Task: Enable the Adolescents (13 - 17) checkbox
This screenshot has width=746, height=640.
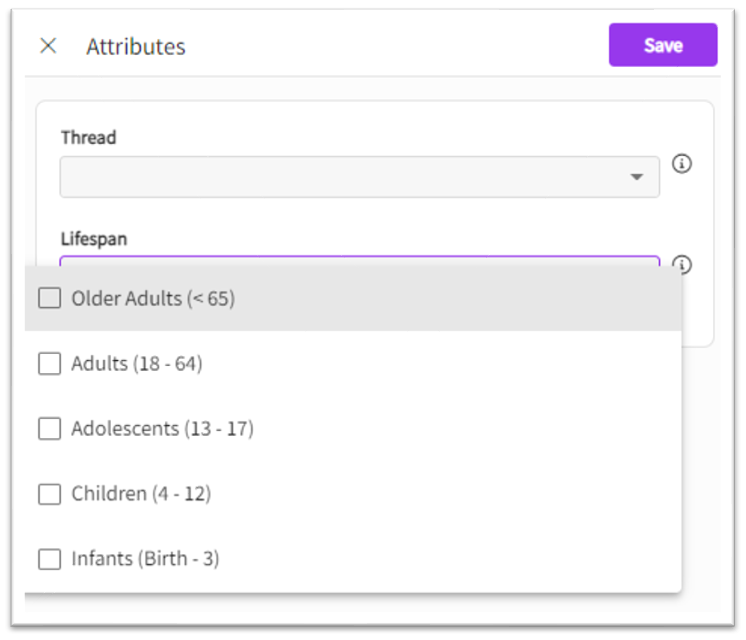Action: [x=49, y=429]
